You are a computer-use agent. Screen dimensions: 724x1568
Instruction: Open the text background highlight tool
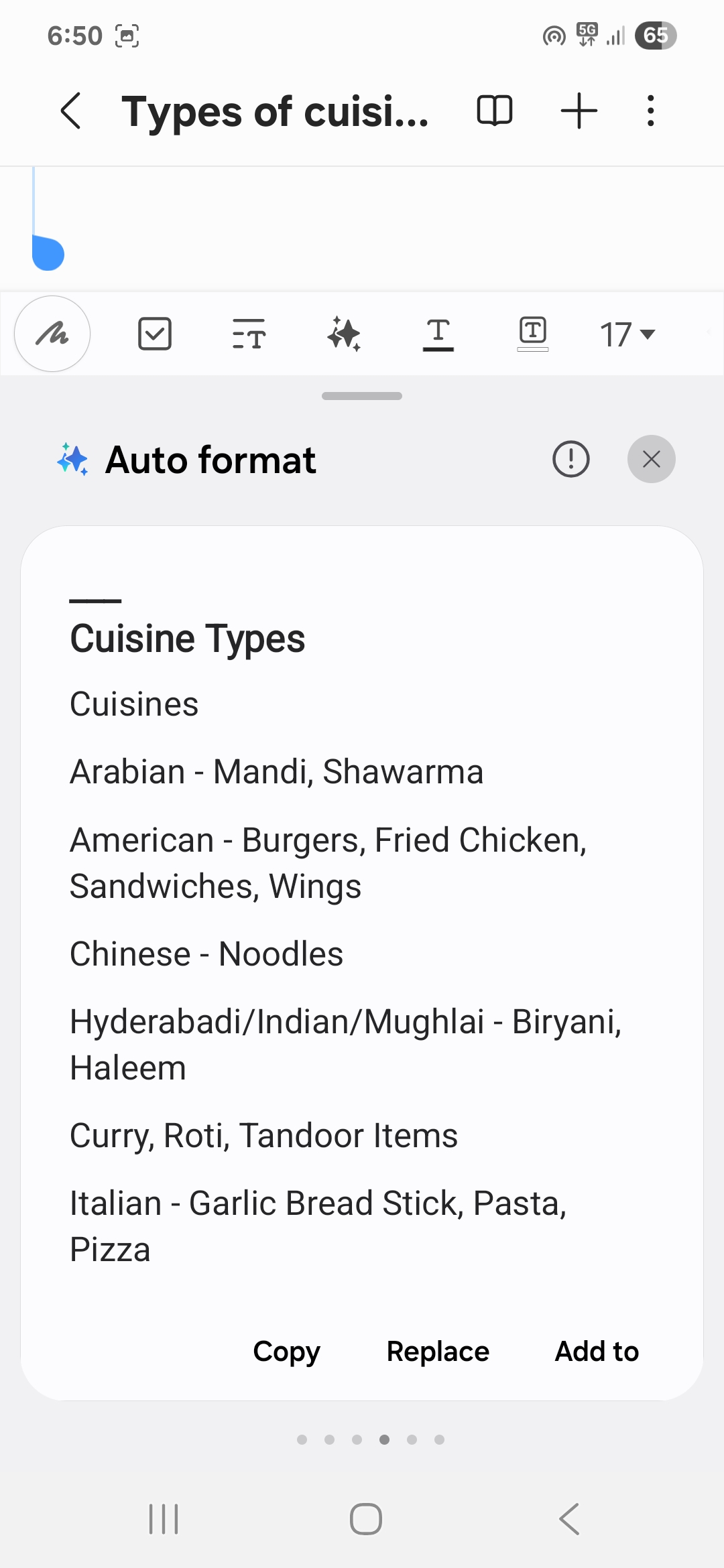click(533, 334)
